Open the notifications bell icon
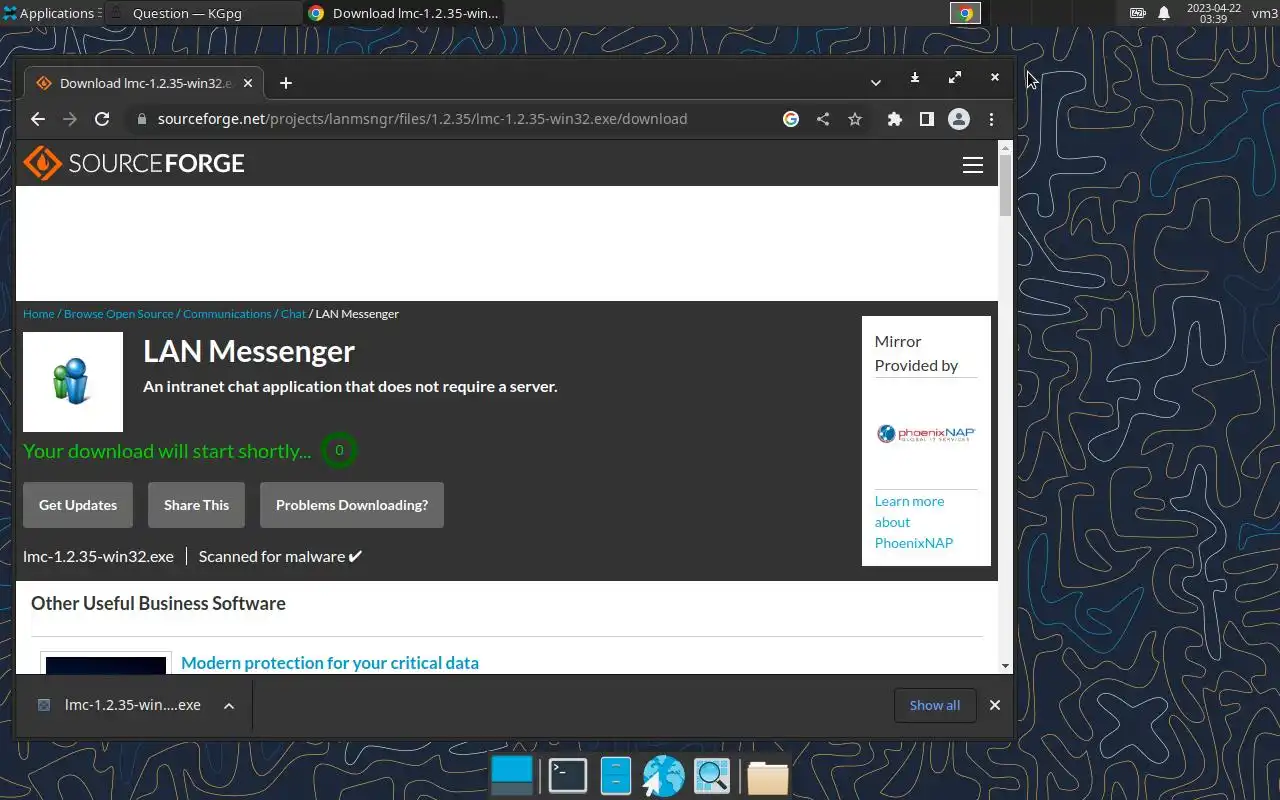Viewport: 1280px width, 800px height. (x=1164, y=13)
